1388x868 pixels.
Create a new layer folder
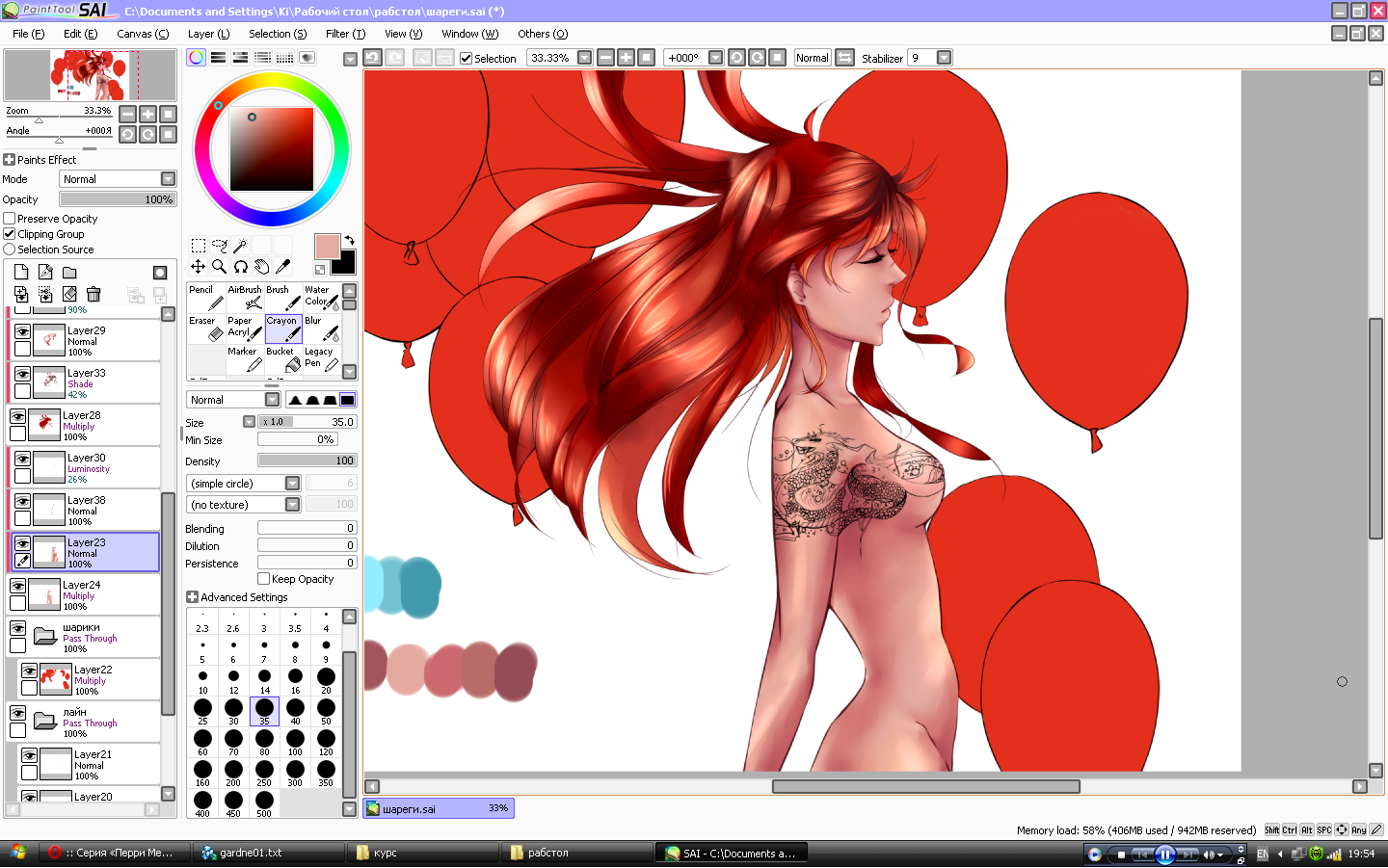(69, 273)
